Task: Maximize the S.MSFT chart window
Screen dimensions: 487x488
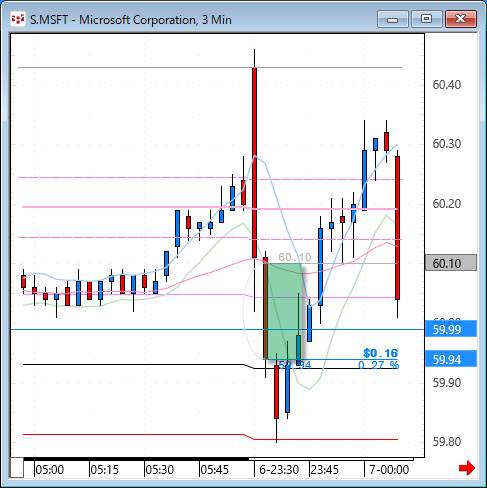Action: pyautogui.click(x=426, y=19)
